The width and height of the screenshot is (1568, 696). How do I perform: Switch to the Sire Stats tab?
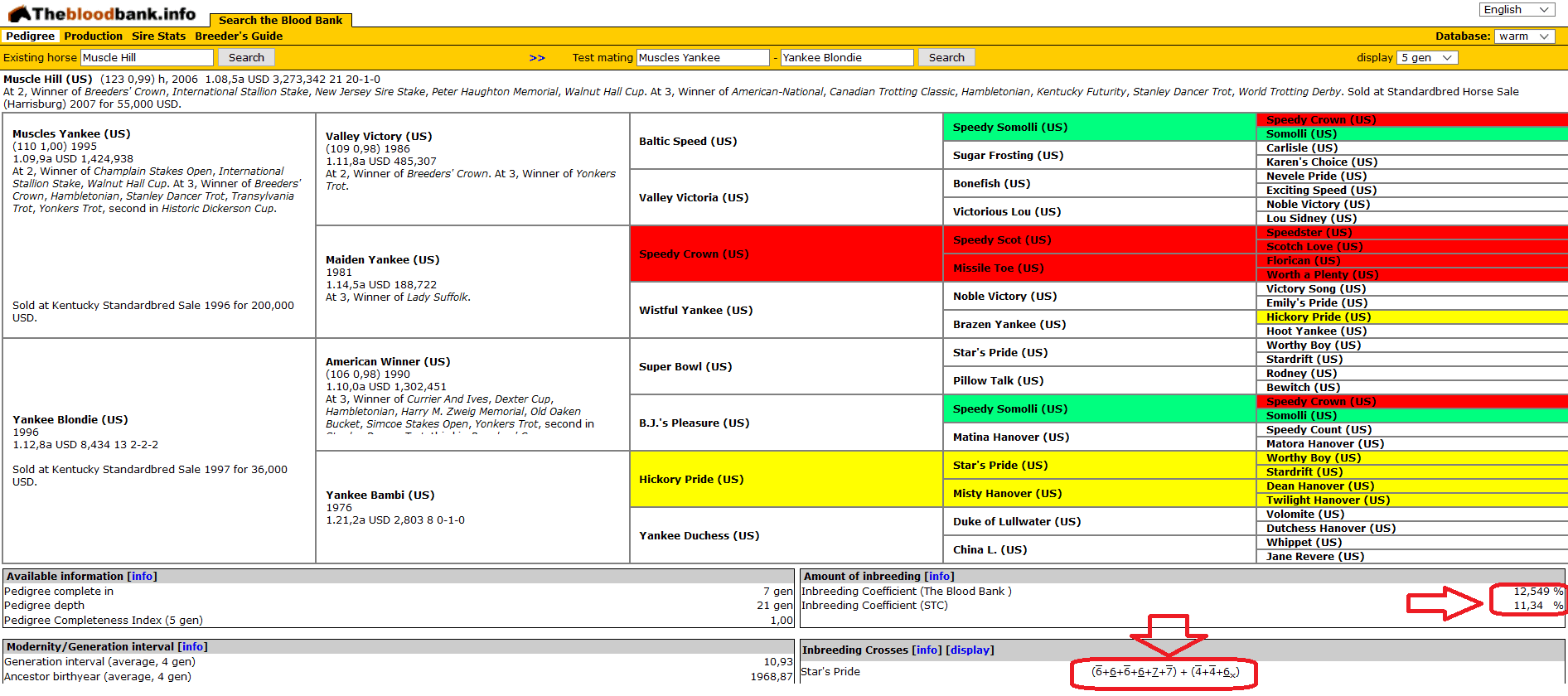pyautogui.click(x=158, y=36)
